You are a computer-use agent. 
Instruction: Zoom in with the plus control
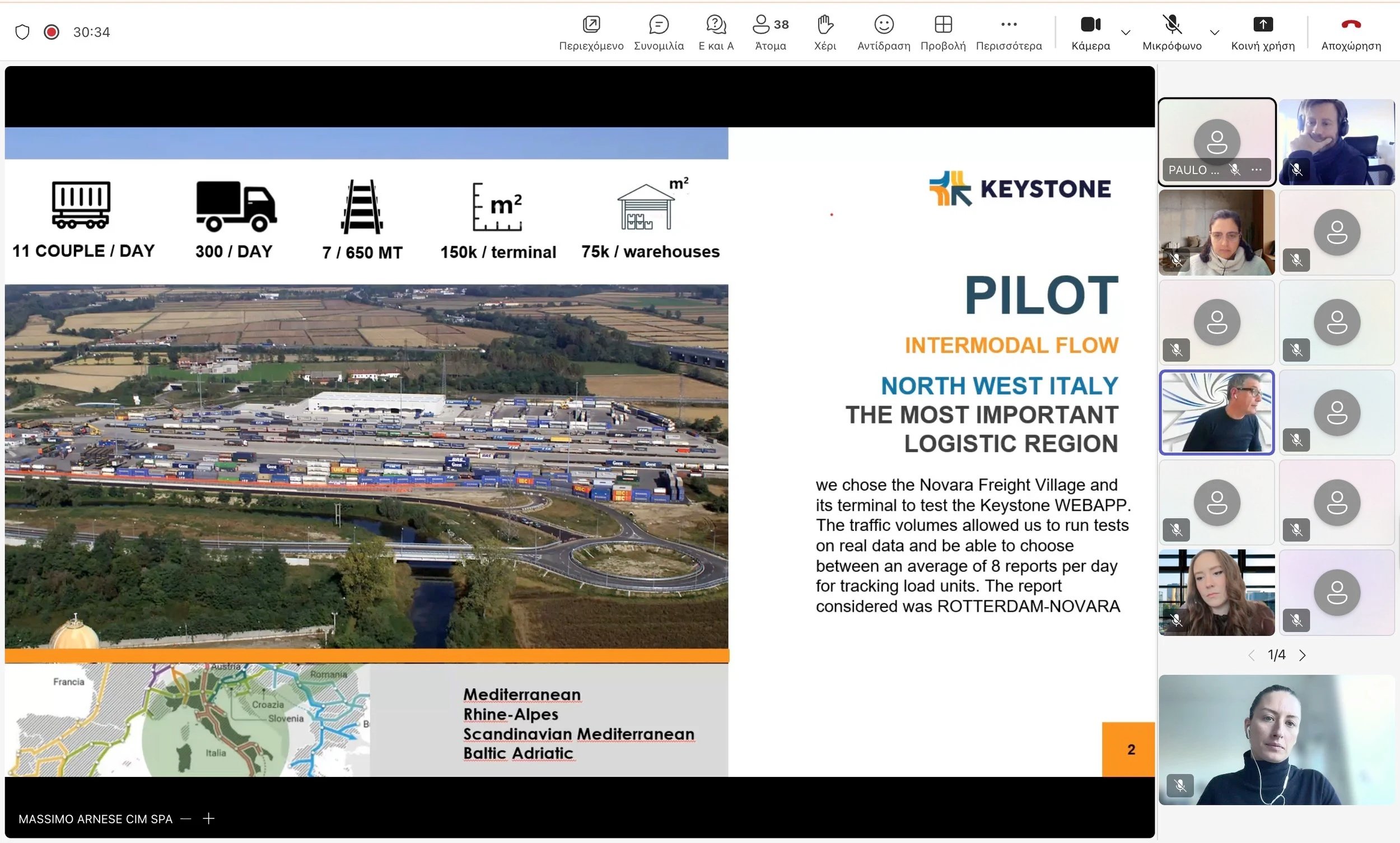pos(208,818)
